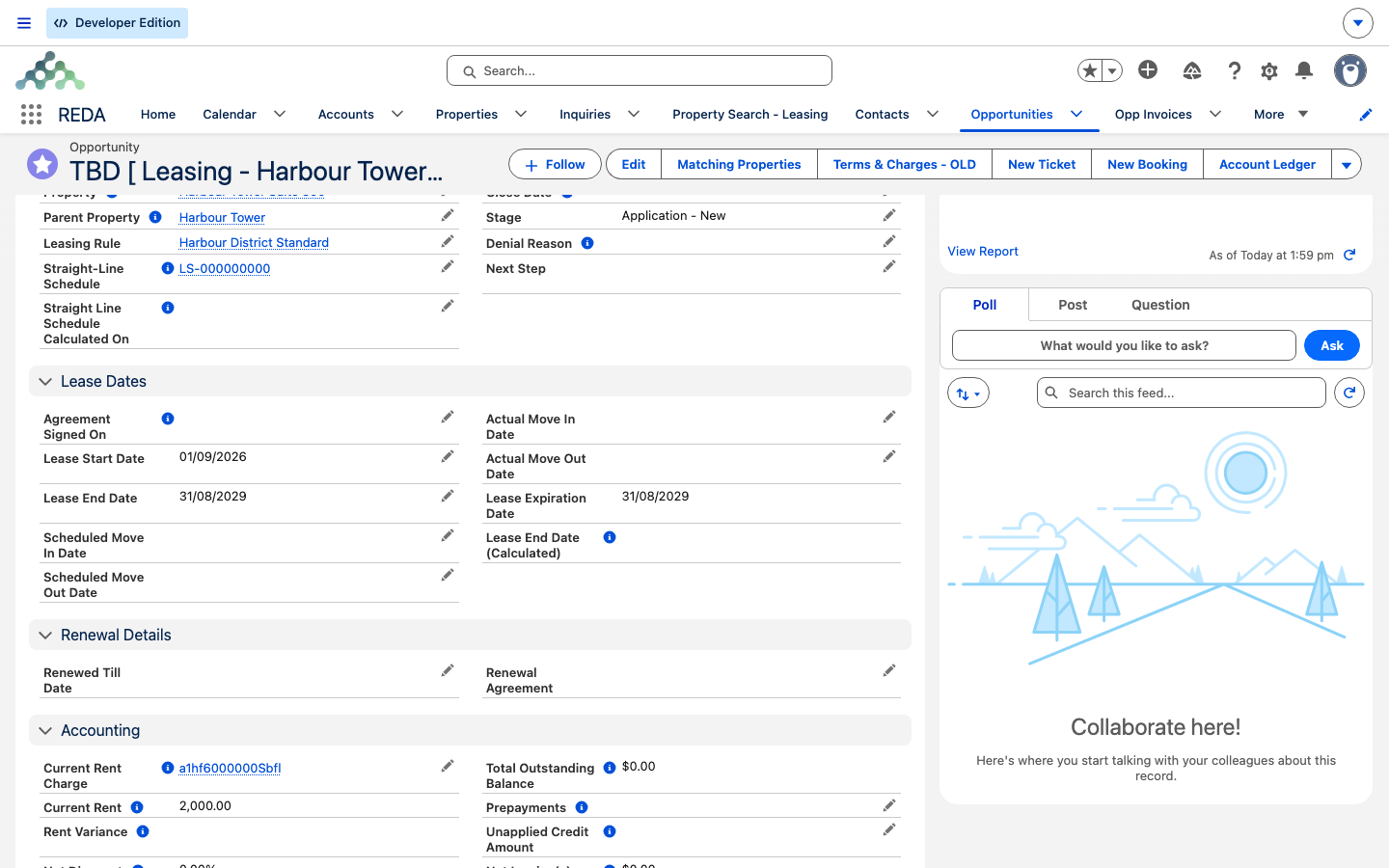The width and height of the screenshot is (1389, 868).
Task: Edit the Stage field pencil
Action: [889, 215]
